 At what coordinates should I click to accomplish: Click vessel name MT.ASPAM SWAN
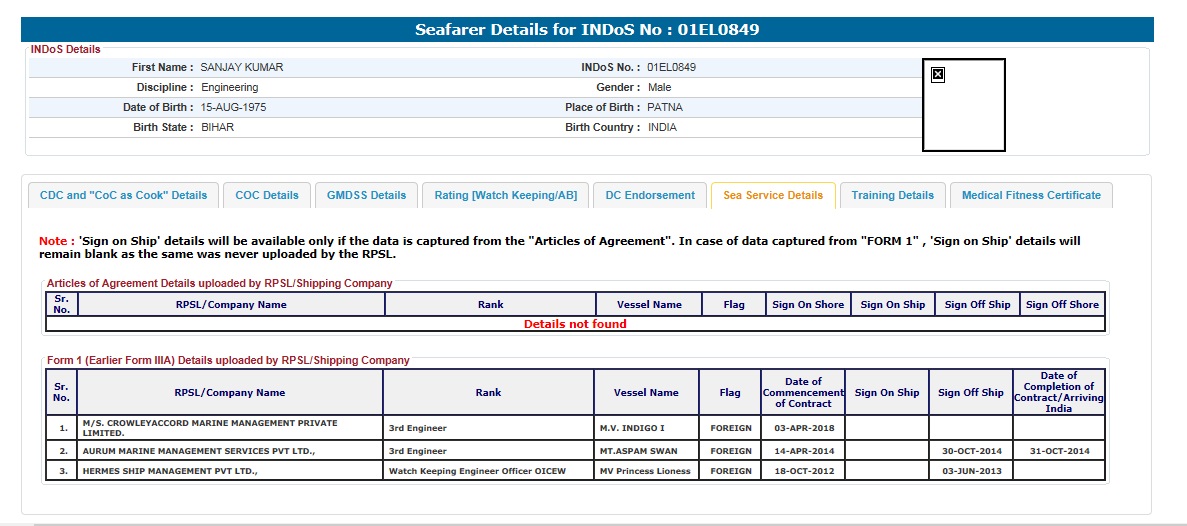pyautogui.click(x=647, y=452)
